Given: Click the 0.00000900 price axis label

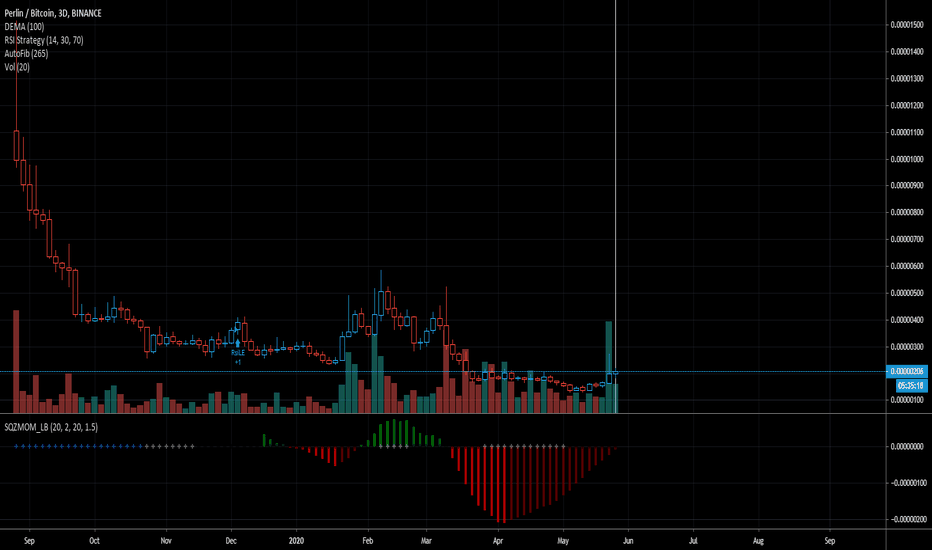Looking at the screenshot, I should pyautogui.click(x=907, y=186).
